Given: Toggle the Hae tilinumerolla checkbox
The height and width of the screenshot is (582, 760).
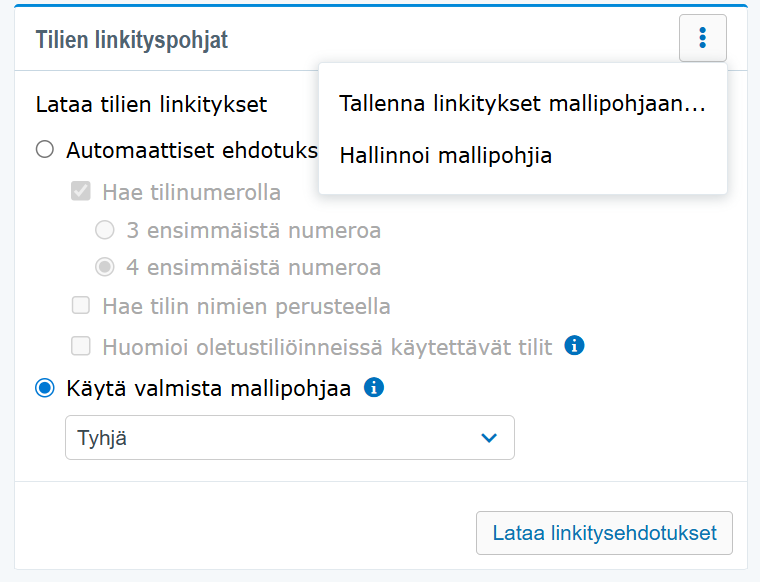Looking at the screenshot, I should point(81,191).
